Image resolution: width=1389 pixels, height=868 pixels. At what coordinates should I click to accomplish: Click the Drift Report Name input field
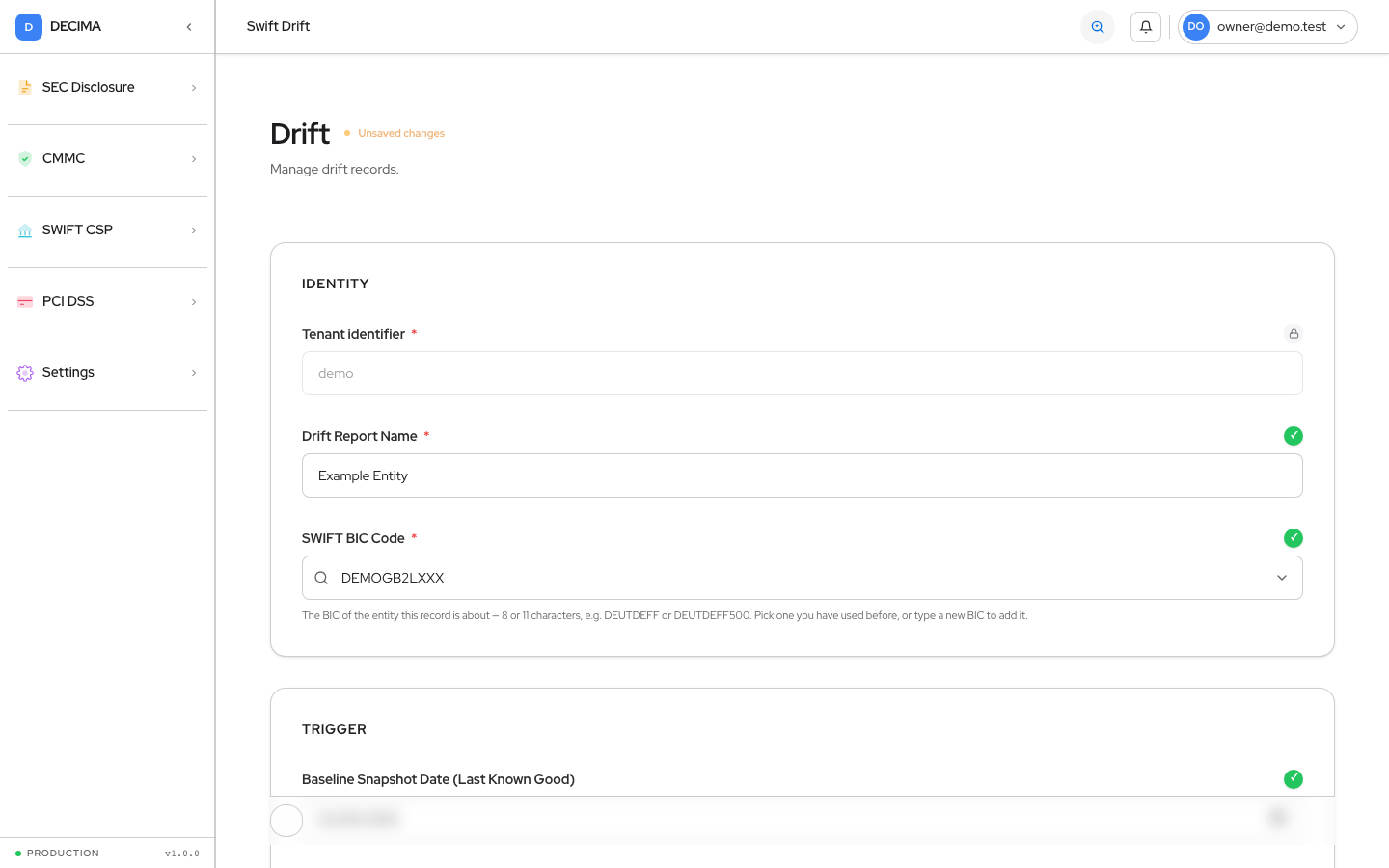click(x=803, y=475)
